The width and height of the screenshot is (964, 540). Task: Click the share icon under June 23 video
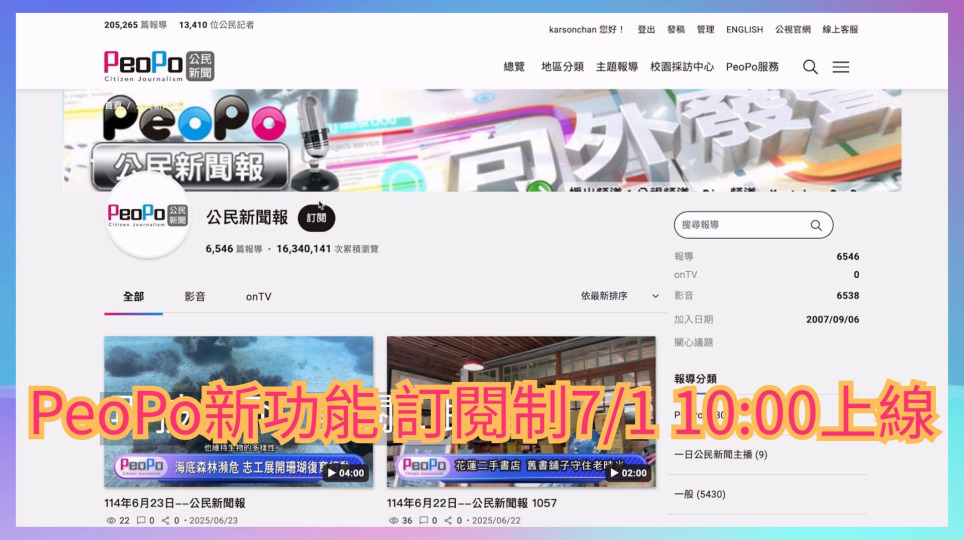click(x=166, y=520)
